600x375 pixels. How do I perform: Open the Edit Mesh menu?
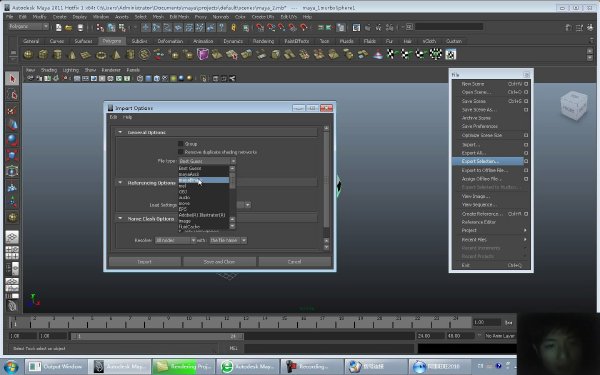point(179,17)
